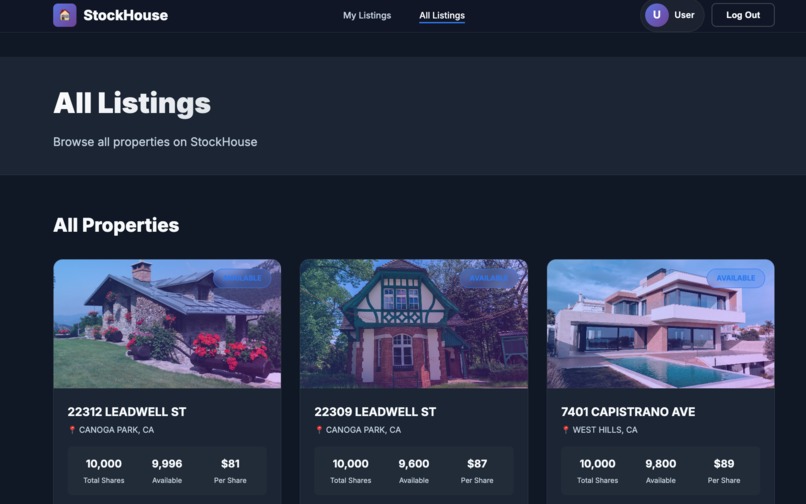Click the StockHouse brand name link
806x504 pixels.
click(125, 15)
